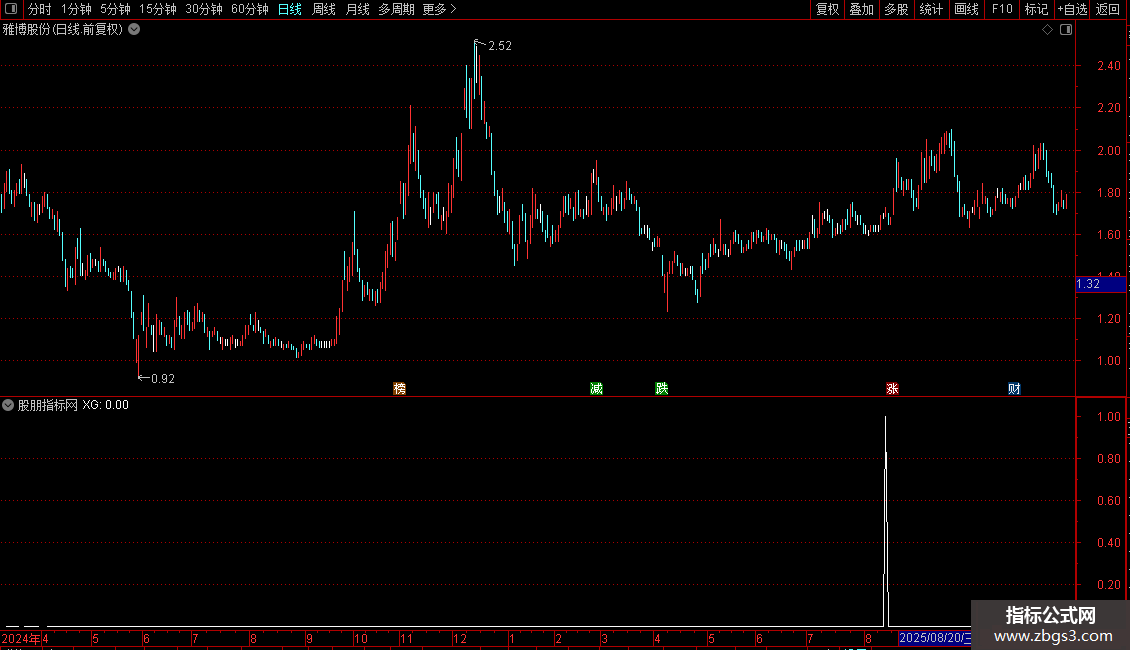Click the XG: 0.00 indicator value
The width and height of the screenshot is (1130, 650).
(x=105, y=405)
